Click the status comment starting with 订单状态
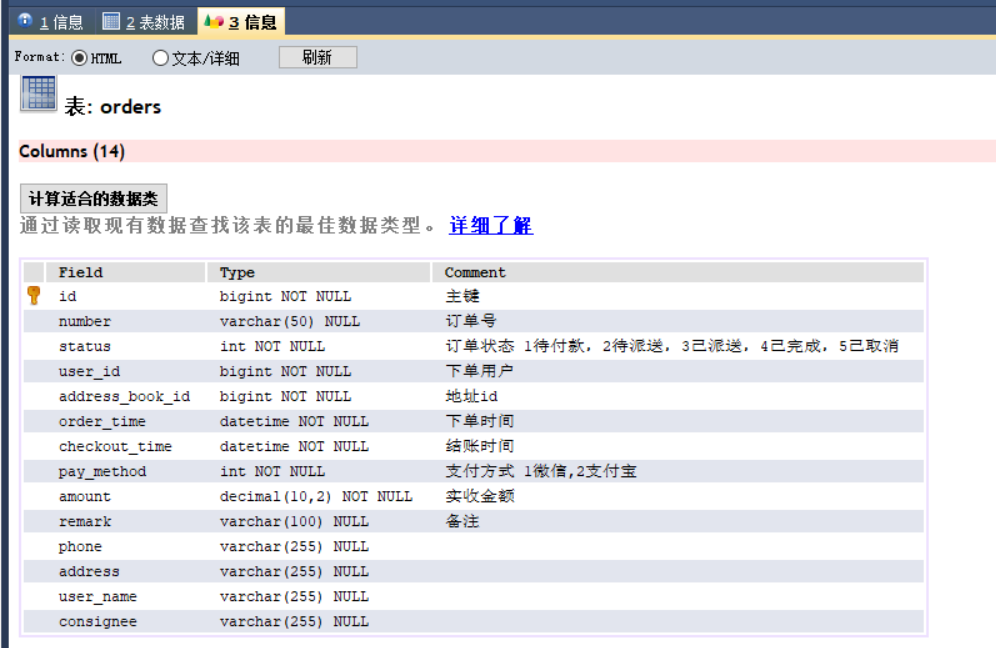This screenshot has height=648, width=996. click(x=671, y=346)
